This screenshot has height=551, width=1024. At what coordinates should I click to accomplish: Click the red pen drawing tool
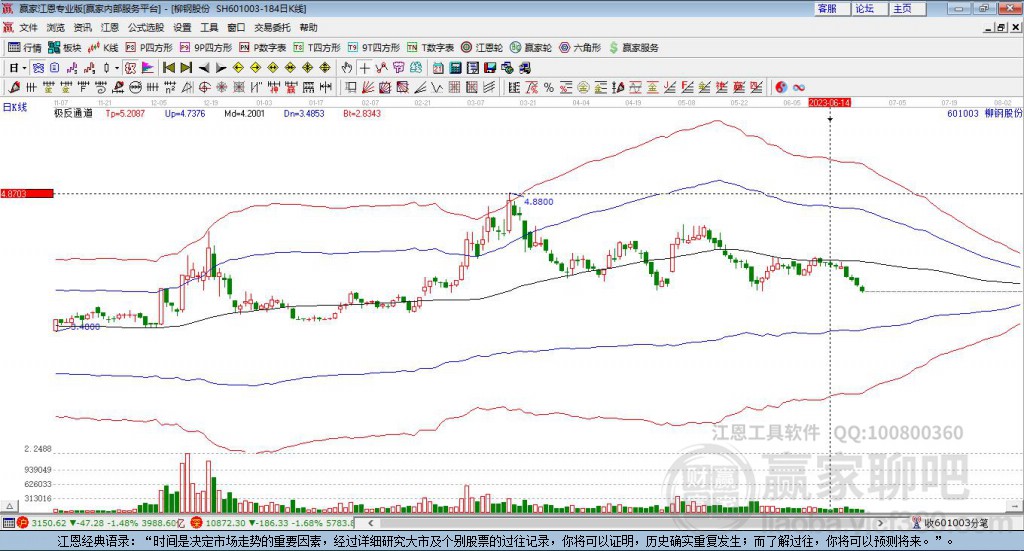[x=14, y=87]
